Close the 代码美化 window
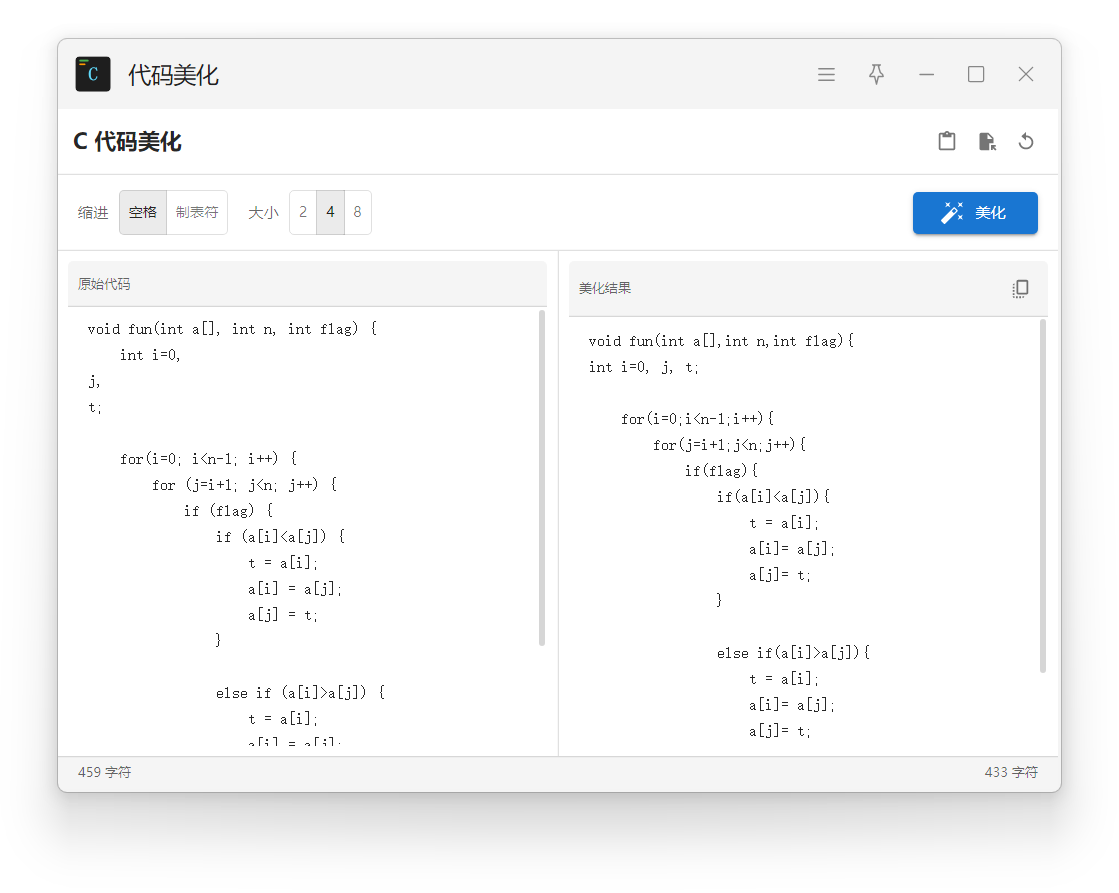This screenshot has height=893, width=1119. tap(1025, 75)
